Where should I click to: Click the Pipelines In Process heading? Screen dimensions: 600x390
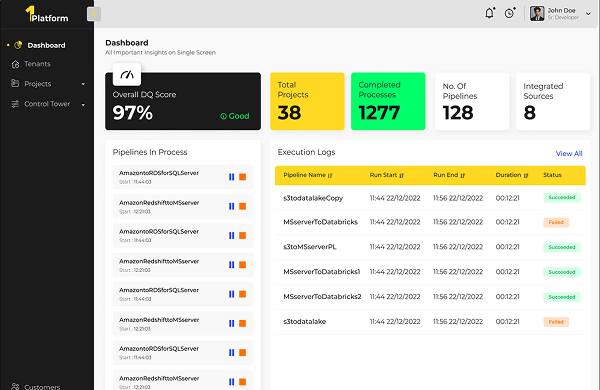click(x=150, y=152)
